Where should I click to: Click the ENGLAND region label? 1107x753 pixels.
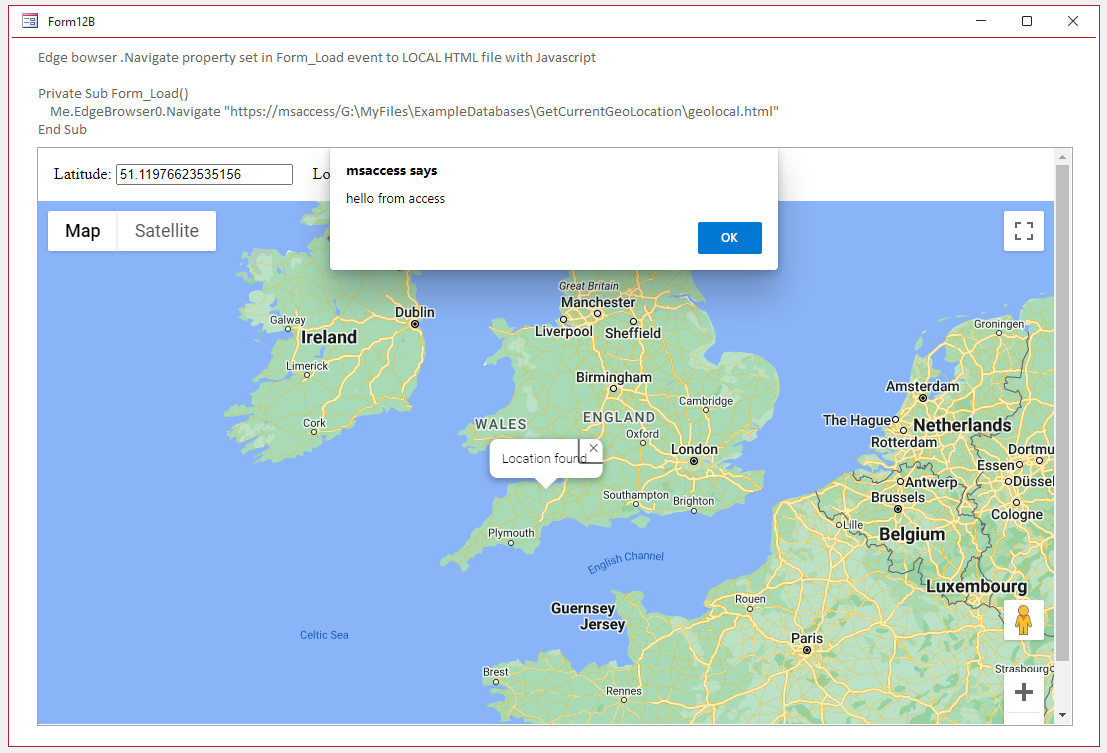(618, 417)
